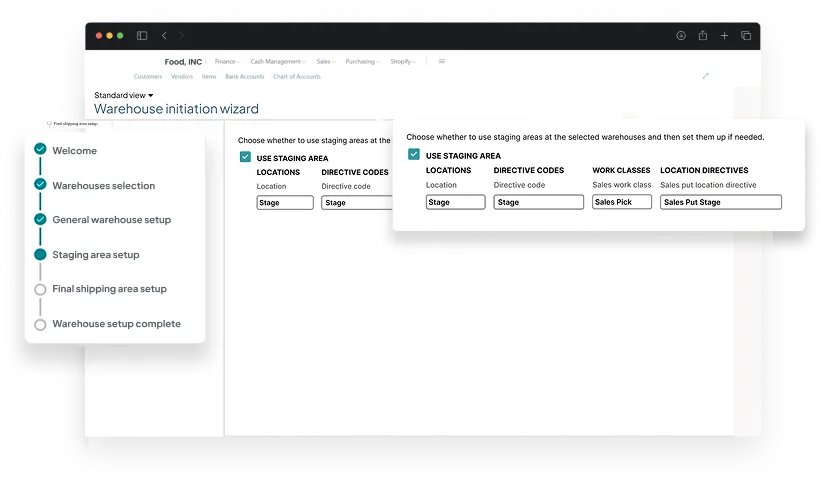Open the Chart of Accounts link

point(297,77)
